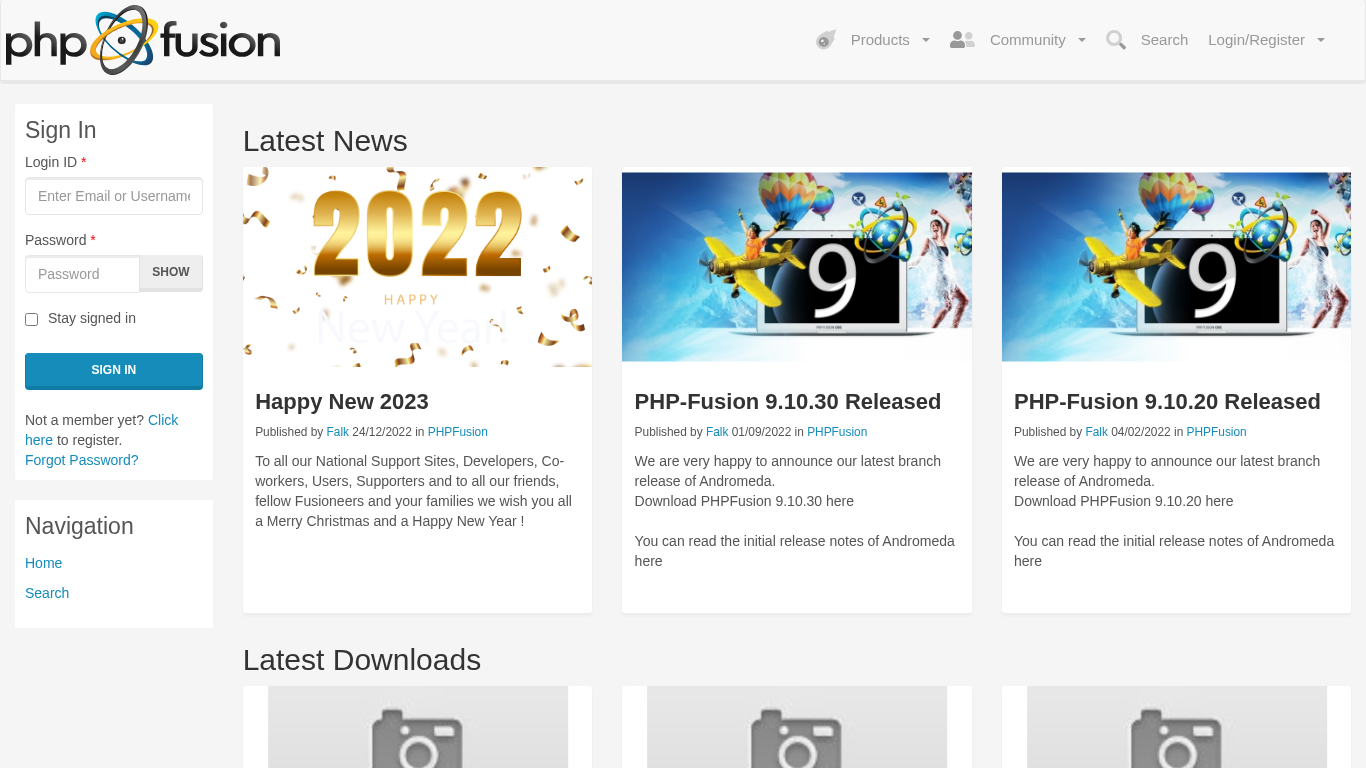Screen dimensions: 1366x768
Task: Click the people icon beside Community
Action: (x=962, y=40)
